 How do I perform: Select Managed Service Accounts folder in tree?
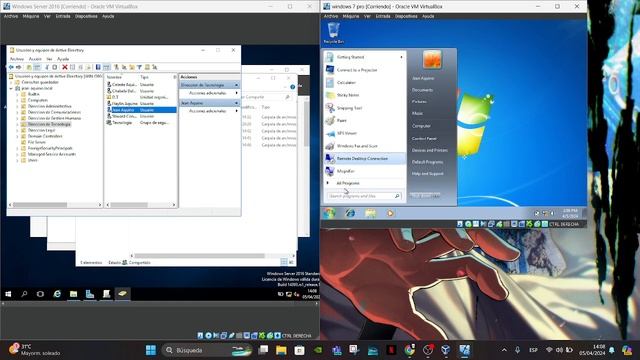point(52,154)
